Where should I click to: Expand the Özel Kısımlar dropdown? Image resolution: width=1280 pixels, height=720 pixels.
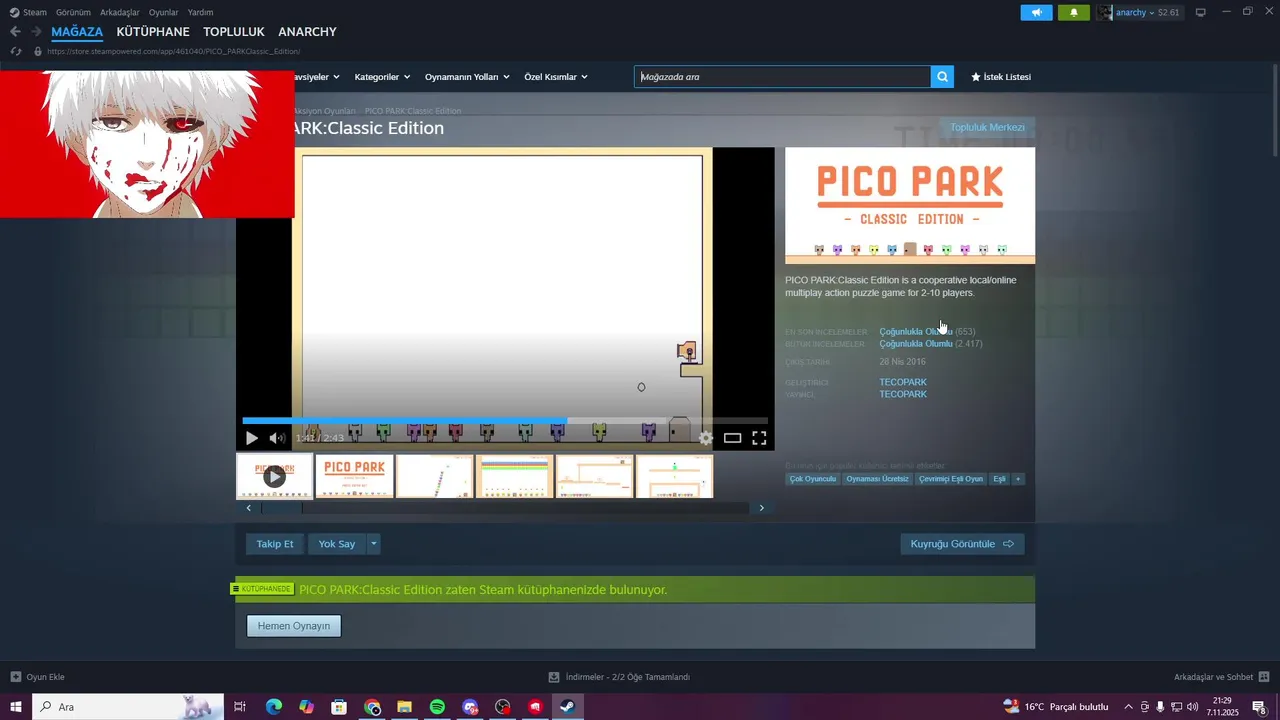[x=556, y=77]
